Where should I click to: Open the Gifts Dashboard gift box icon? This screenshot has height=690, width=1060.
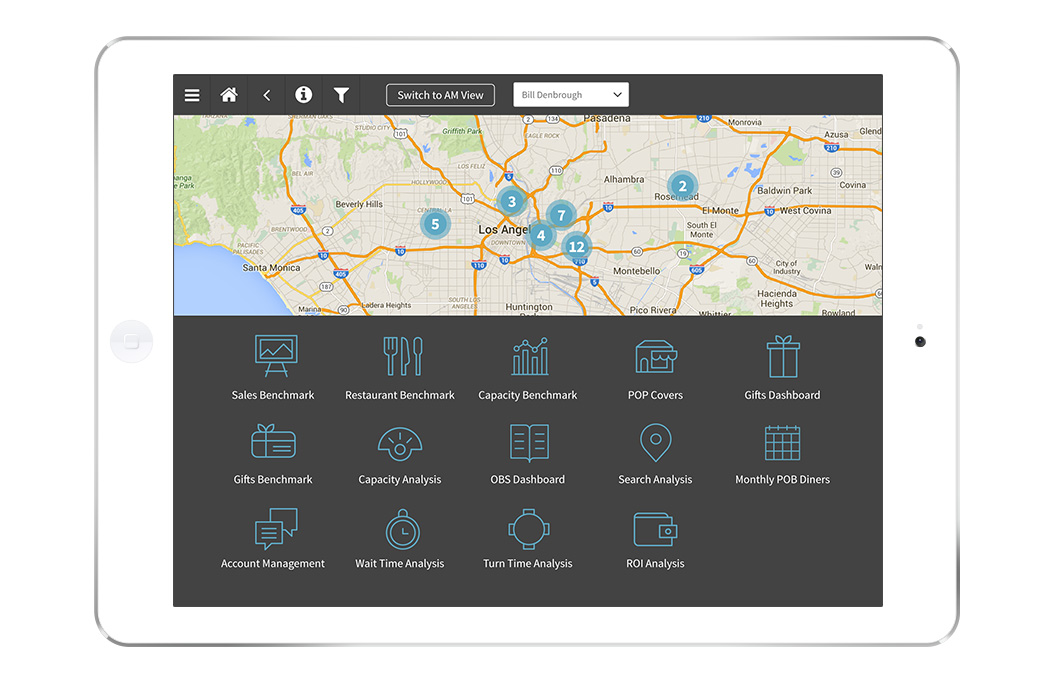(x=784, y=356)
